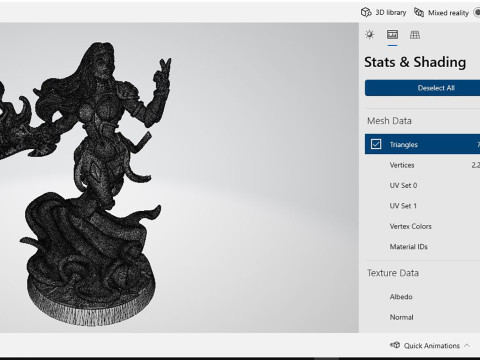Click the Texture Data section header

[393, 273]
